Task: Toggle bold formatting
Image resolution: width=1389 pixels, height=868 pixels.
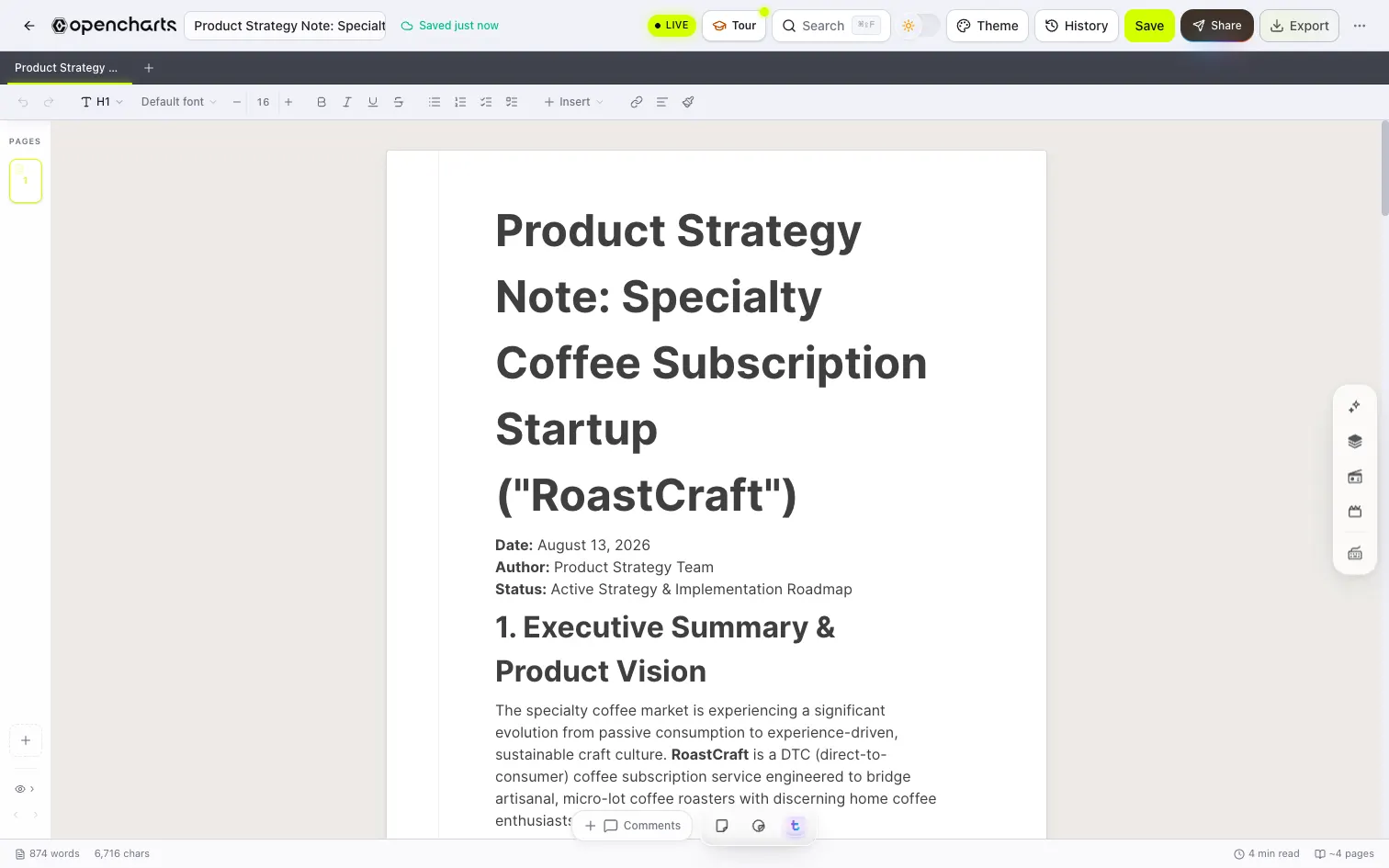Action: pos(322,102)
